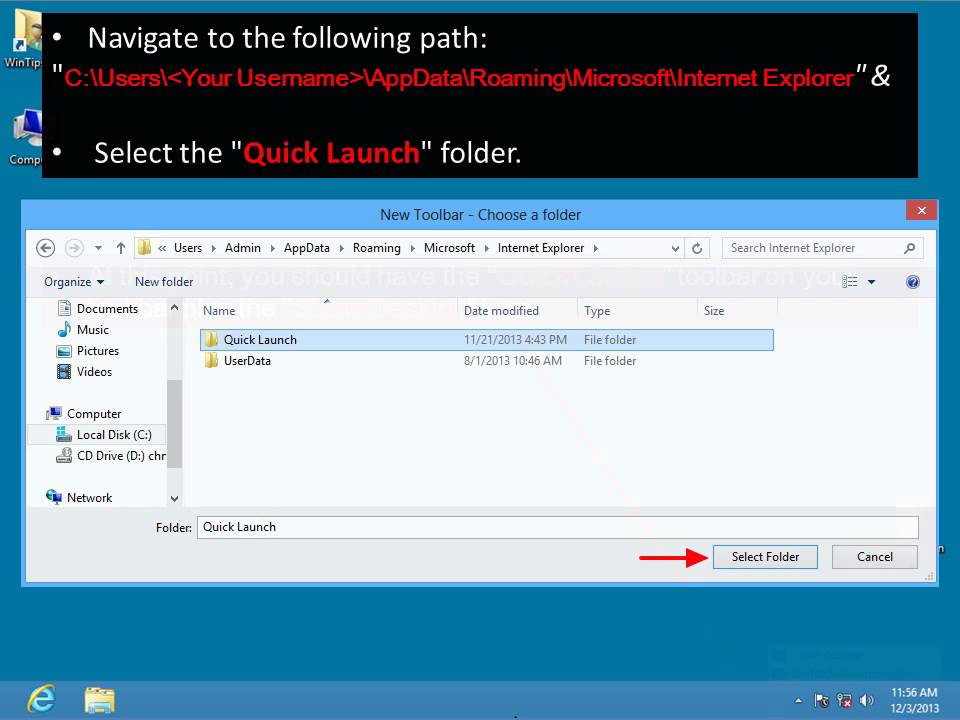Click the speaker volume icon in system tray
This screenshot has height=720, width=960.
pyautogui.click(x=866, y=700)
